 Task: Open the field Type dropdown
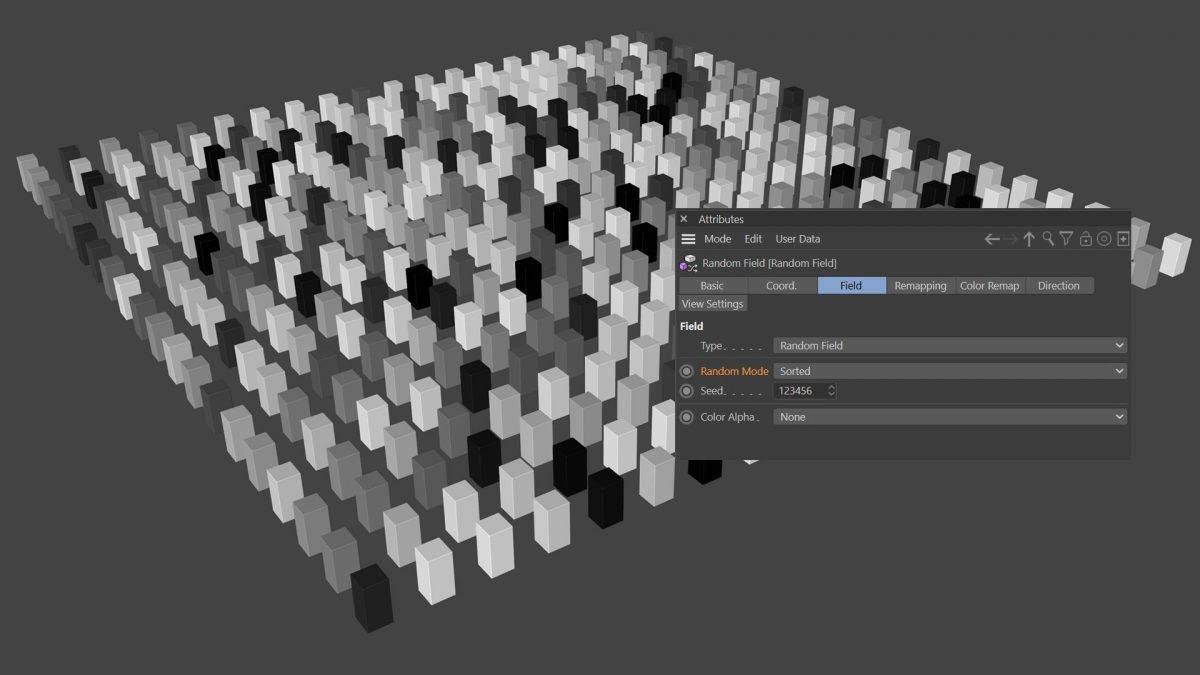click(950, 346)
